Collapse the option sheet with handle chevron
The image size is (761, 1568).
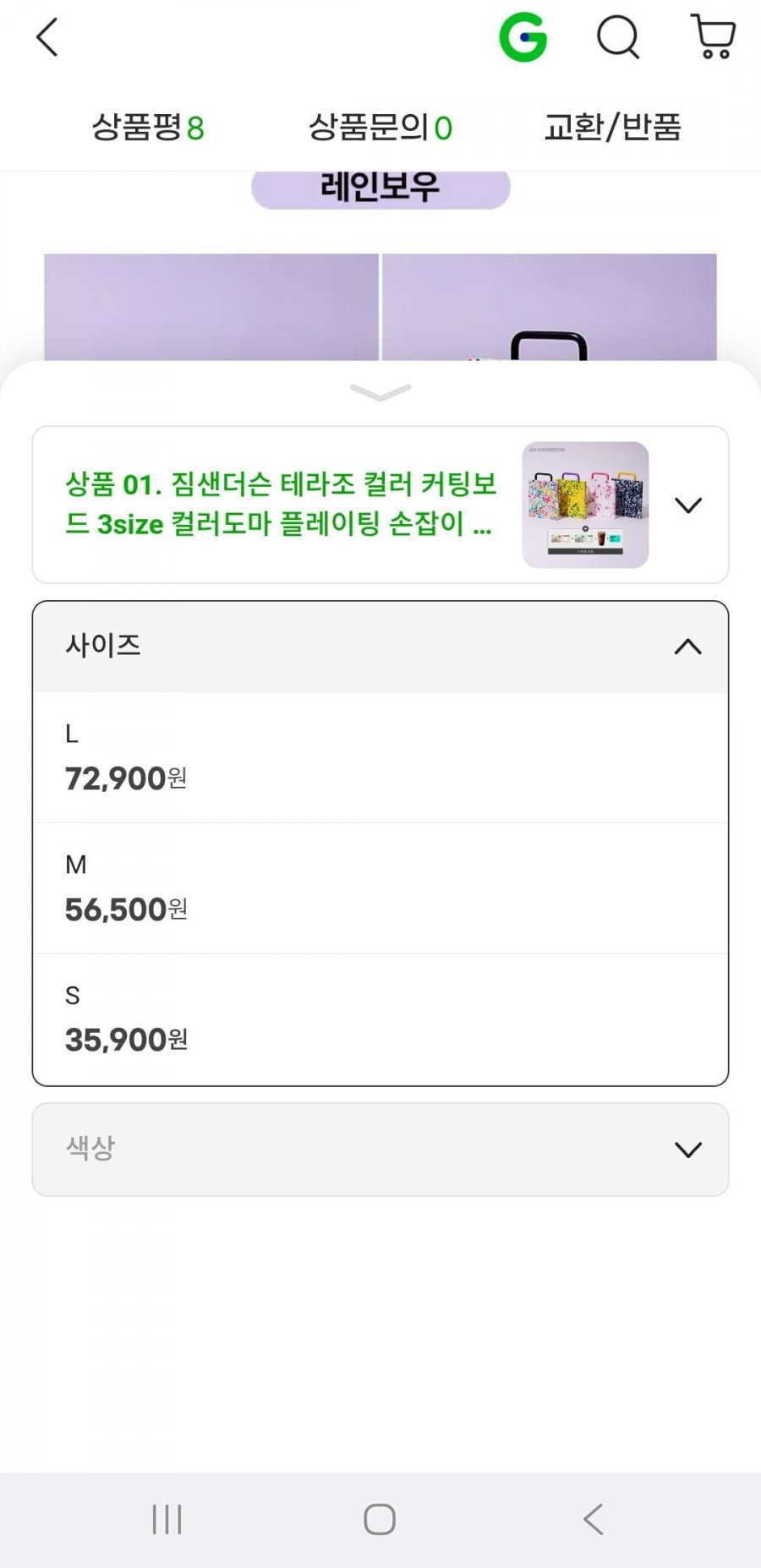[380, 392]
